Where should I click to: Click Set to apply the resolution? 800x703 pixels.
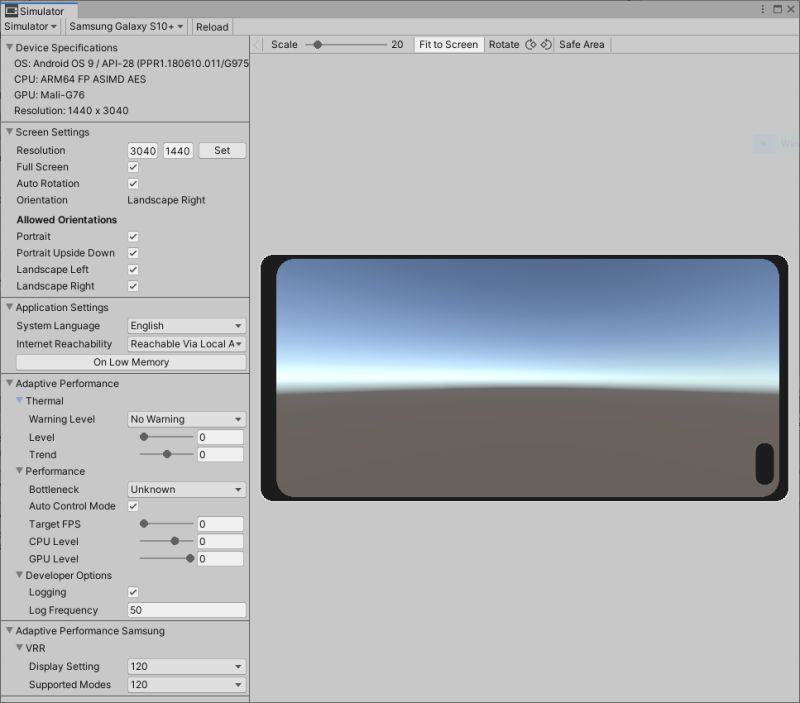(x=221, y=150)
